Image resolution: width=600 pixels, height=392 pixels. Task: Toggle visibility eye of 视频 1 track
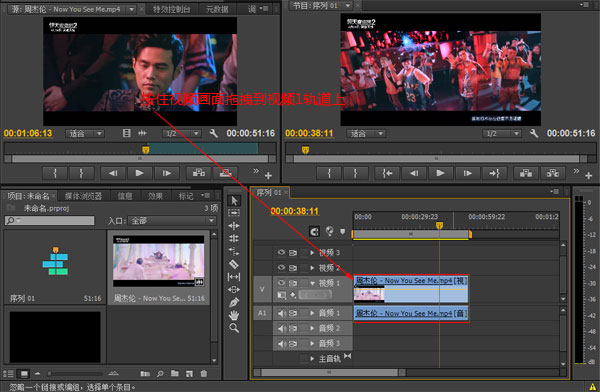(x=281, y=283)
